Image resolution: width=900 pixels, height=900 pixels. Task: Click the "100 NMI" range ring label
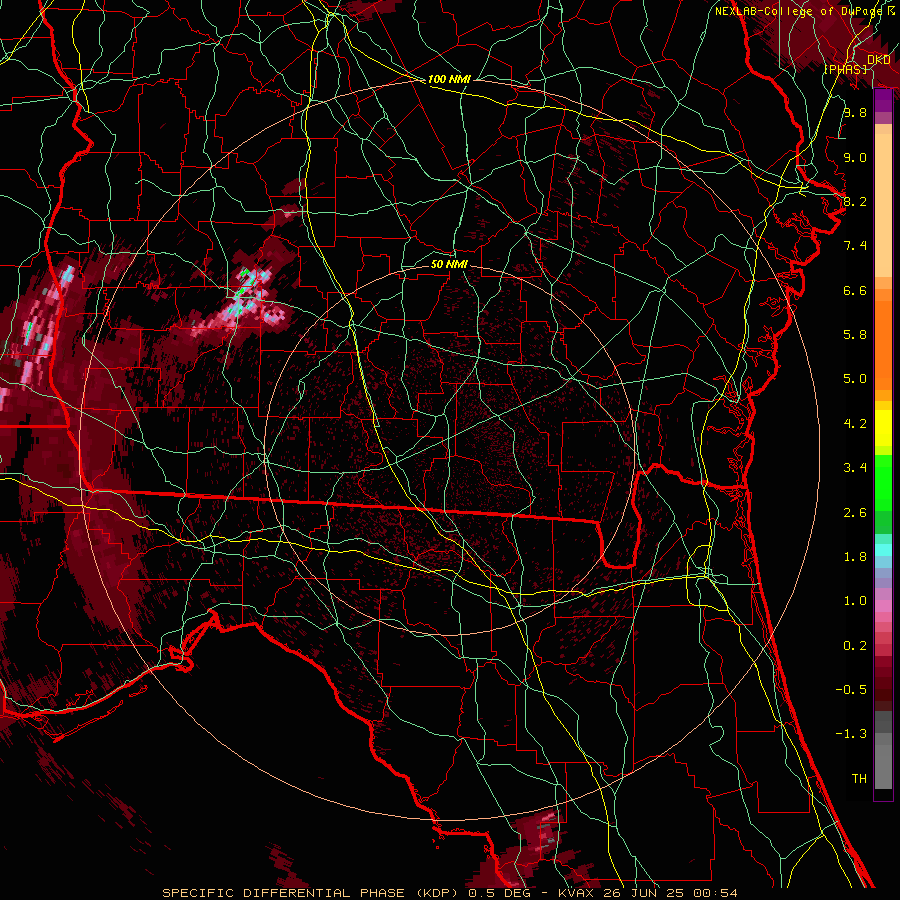[x=449, y=79]
